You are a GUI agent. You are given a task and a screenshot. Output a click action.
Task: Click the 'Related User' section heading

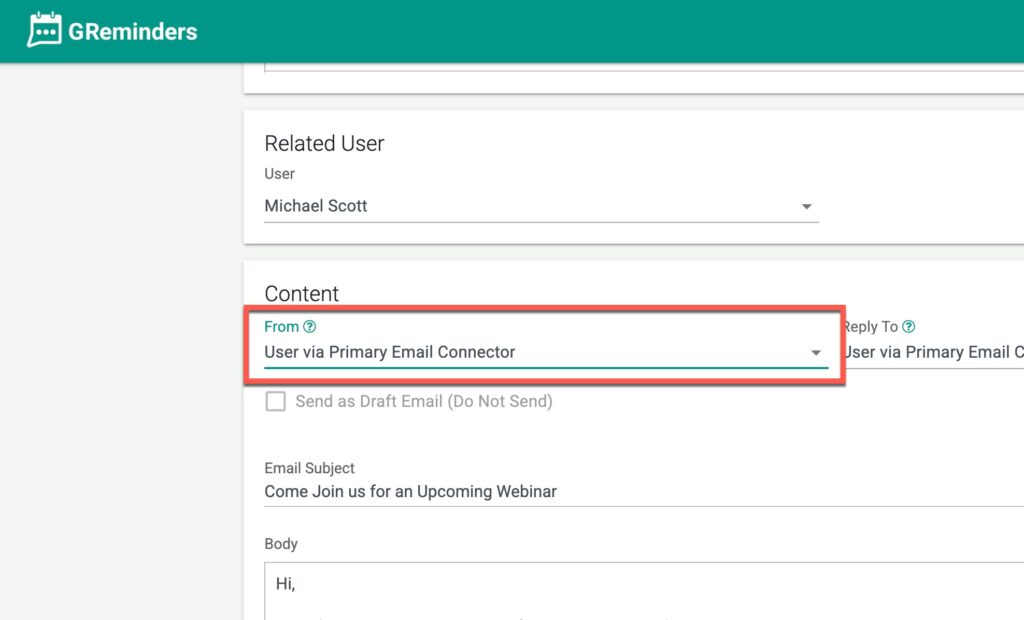[x=324, y=144]
